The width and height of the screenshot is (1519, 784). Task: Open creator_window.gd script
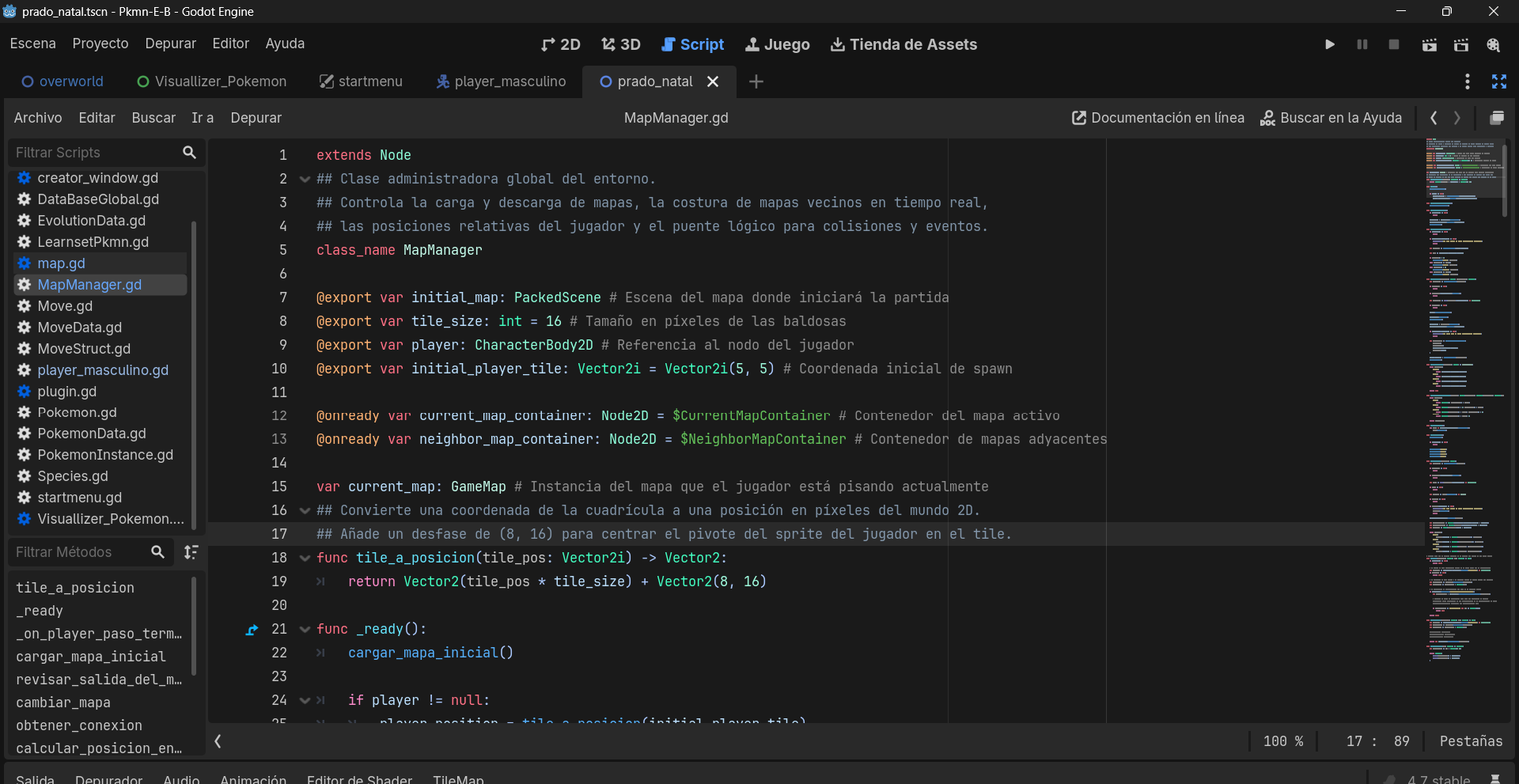pyautogui.click(x=97, y=178)
